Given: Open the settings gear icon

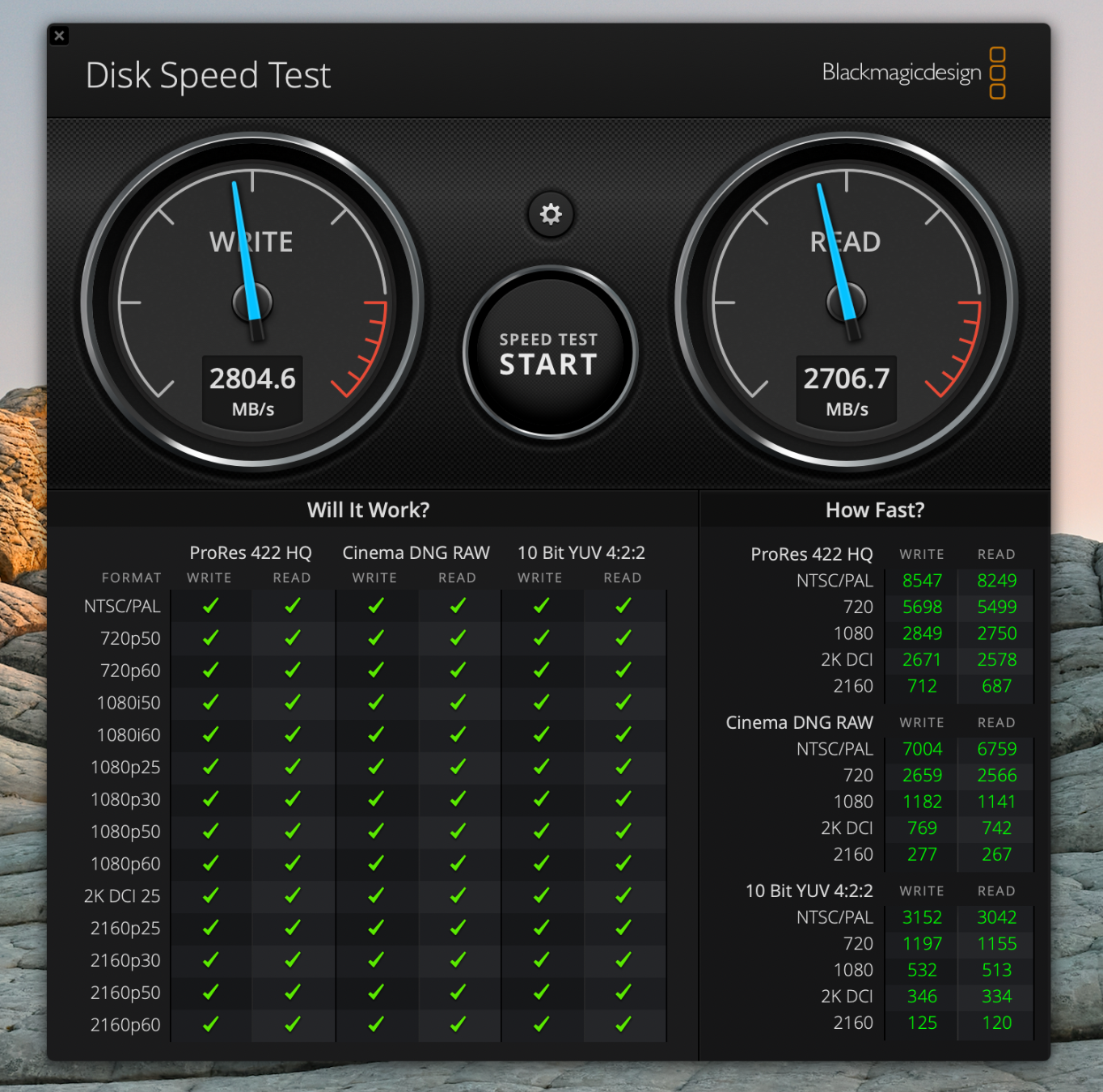Looking at the screenshot, I should [x=551, y=214].
